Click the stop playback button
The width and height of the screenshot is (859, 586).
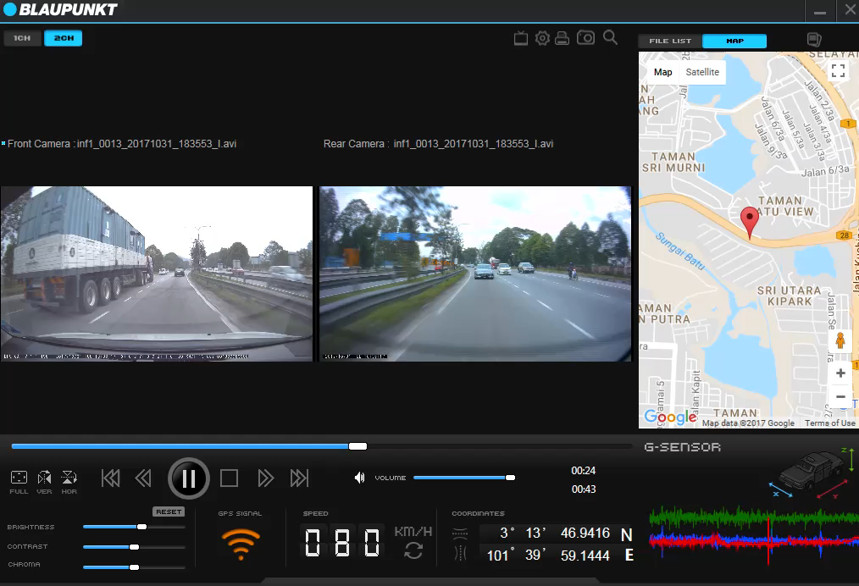[229, 479]
